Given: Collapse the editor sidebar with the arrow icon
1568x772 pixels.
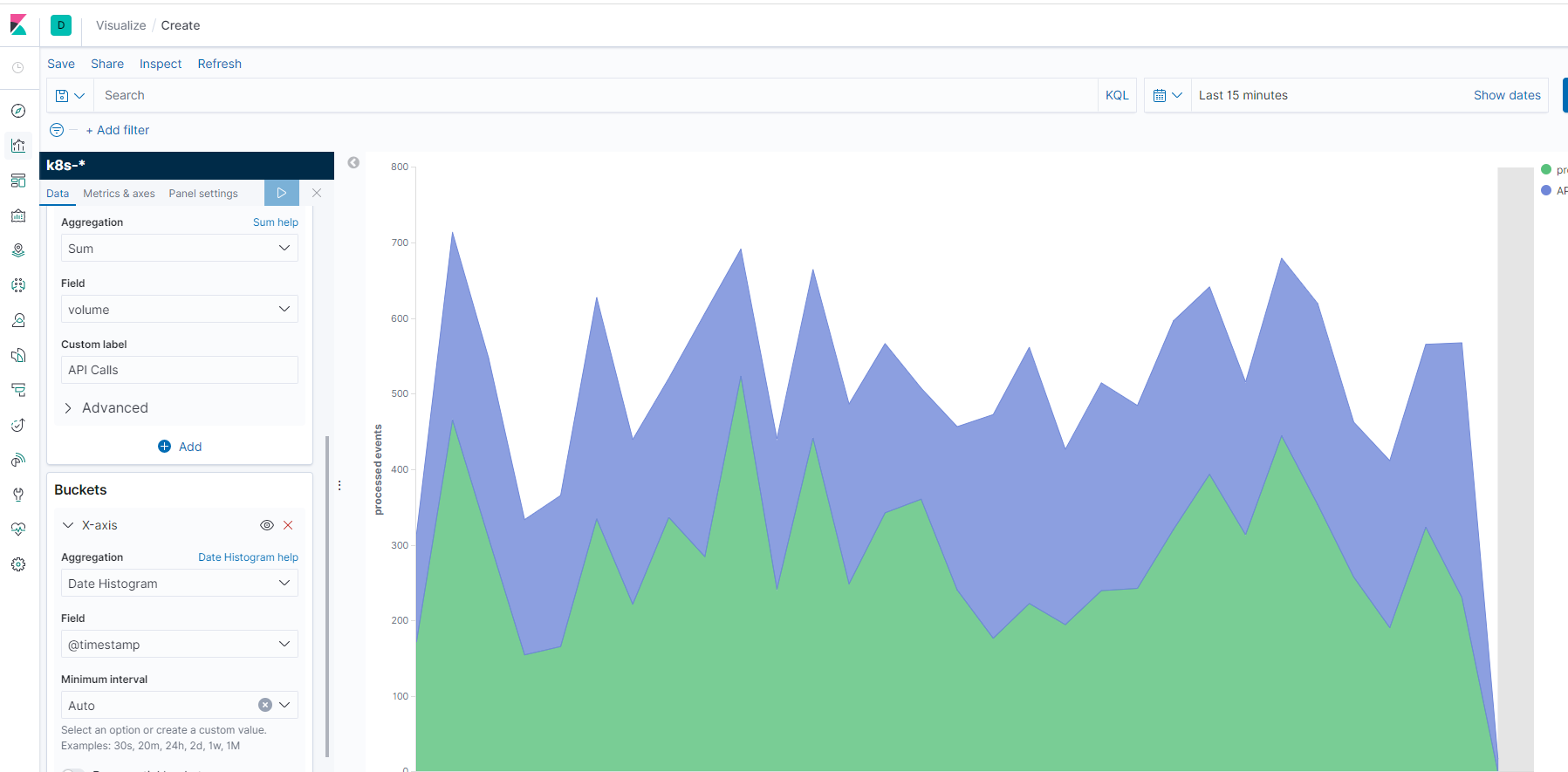Looking at the screenshot, I should point(353,163).
